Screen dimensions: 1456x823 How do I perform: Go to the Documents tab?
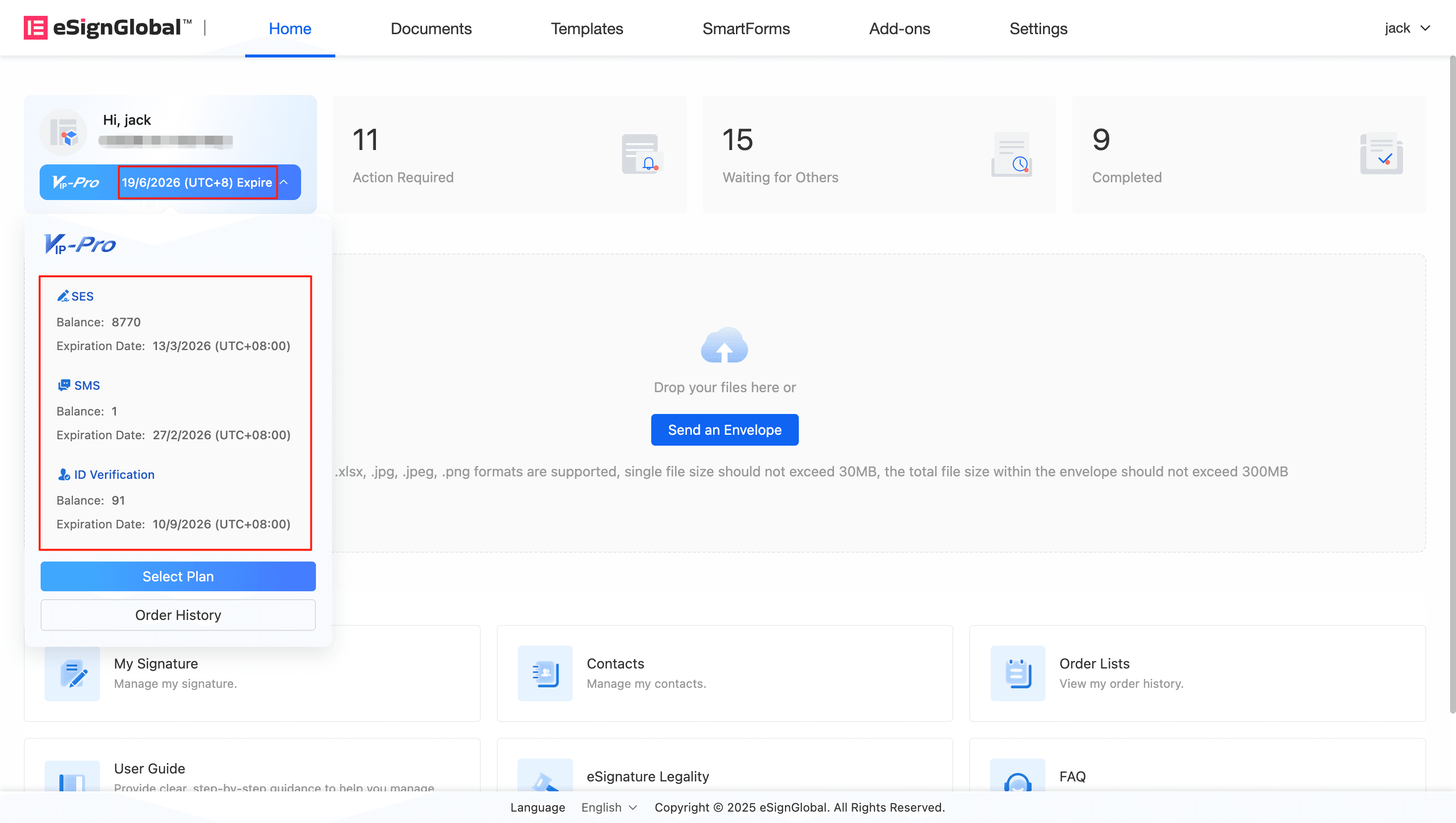[x=431, y=28]
